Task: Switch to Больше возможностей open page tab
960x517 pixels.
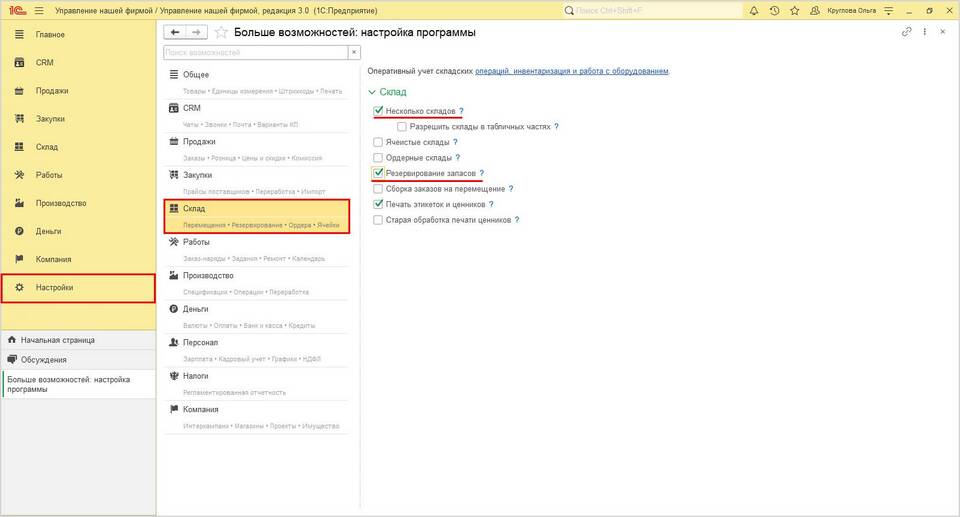Action: pos(78,384)
